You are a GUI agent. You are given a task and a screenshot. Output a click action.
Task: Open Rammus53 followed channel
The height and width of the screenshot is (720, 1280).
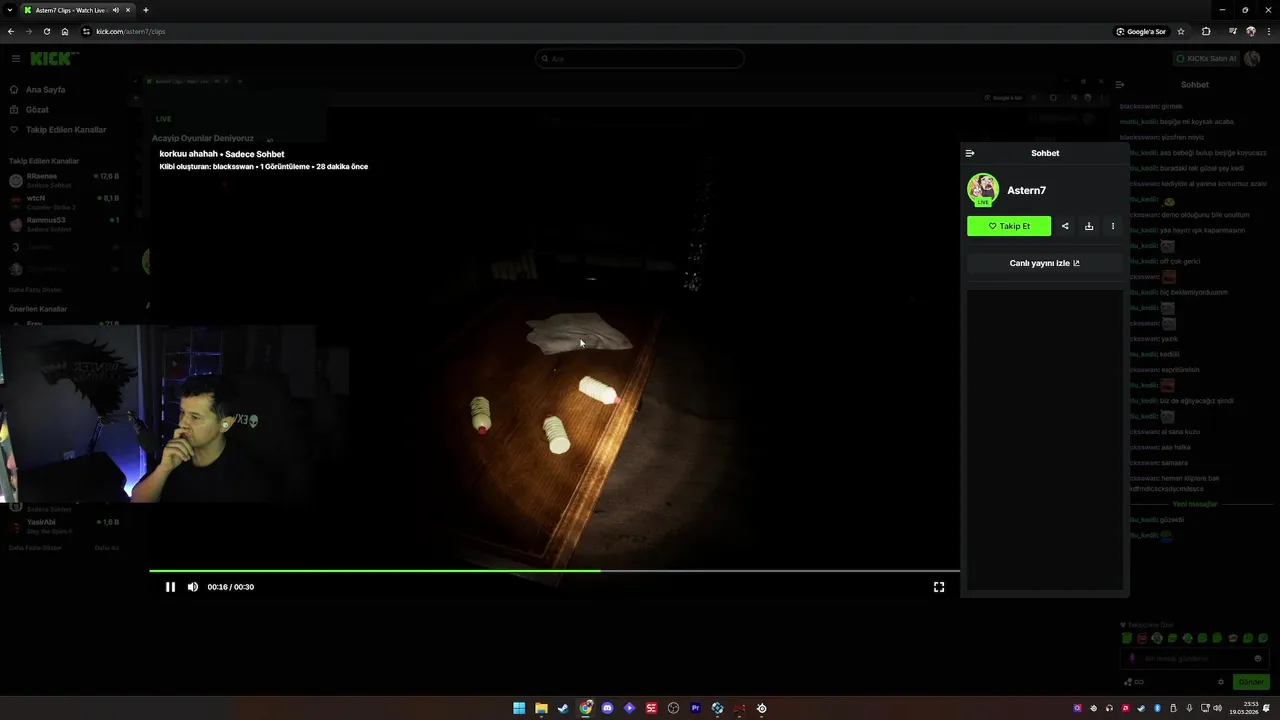point(64,224)
